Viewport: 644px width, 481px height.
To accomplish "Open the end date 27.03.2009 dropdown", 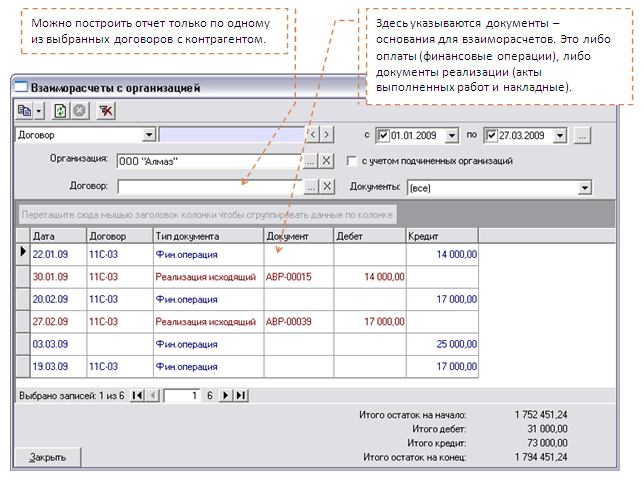I will (560, 135).
